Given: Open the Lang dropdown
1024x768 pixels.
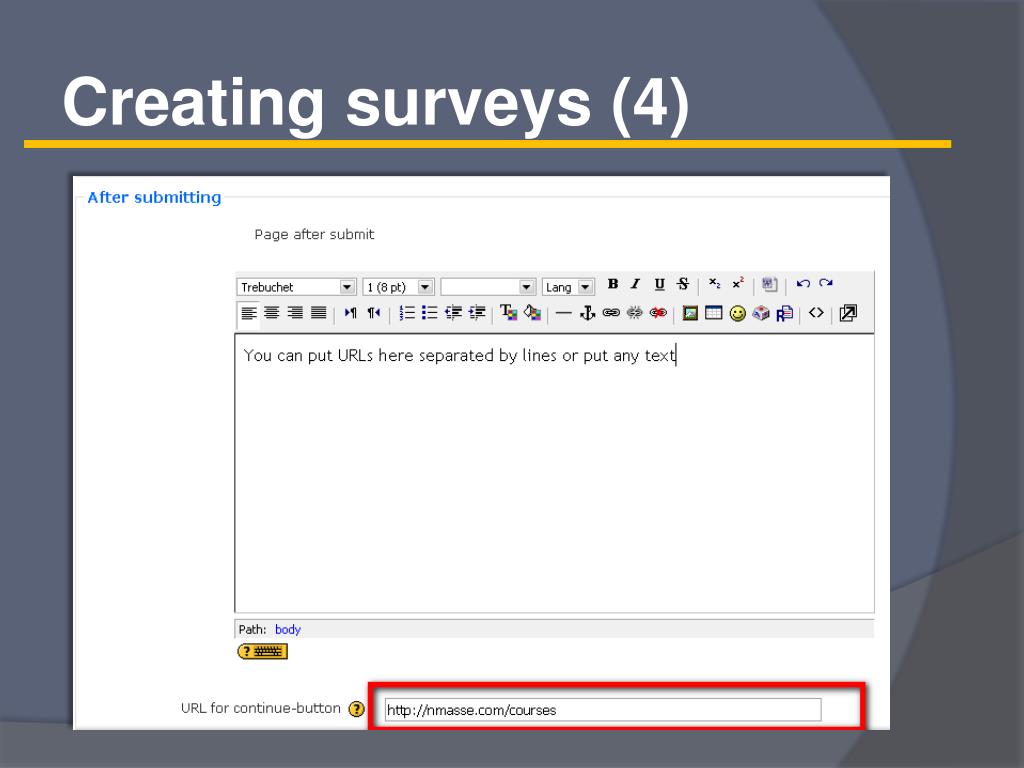Looking at the screenshot, I should point(568,287).
